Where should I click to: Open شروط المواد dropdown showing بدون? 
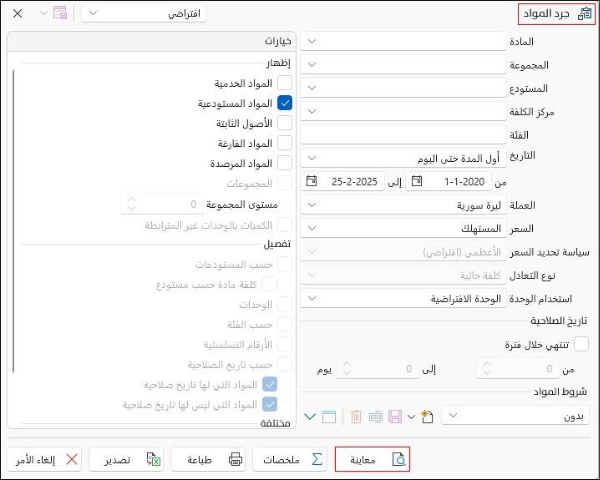coord(515,415)
